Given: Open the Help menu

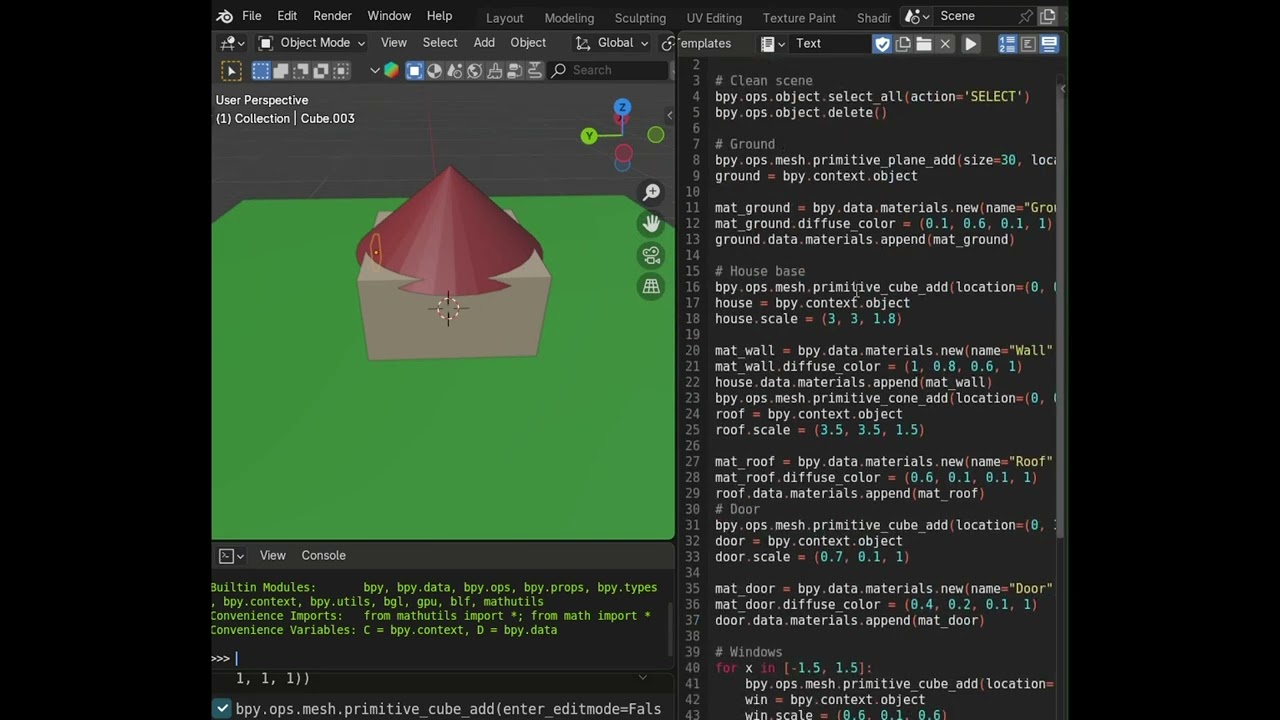Looking at the screenshot, I should point(439,16).
